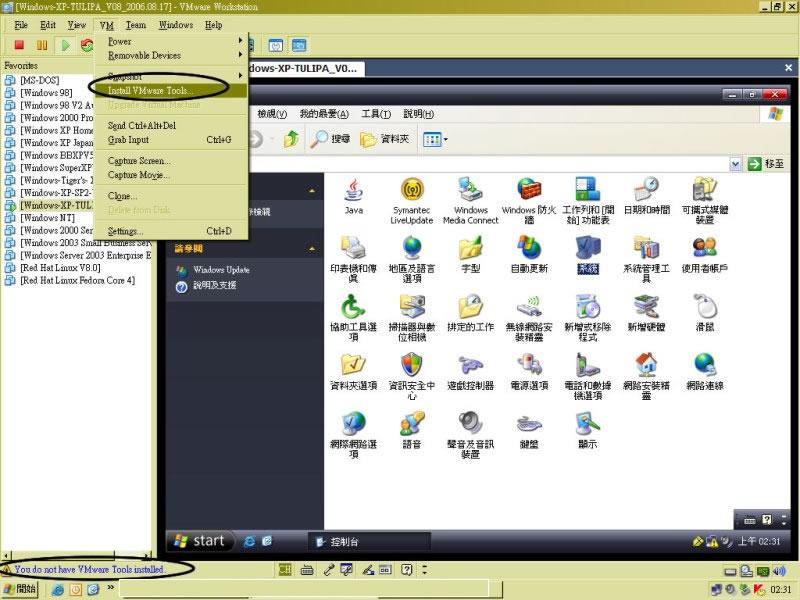Click the 資料夾 folders toolbar button
This screenshot has height=600, width=800.
pyautogui.click(x=385, y=139)
